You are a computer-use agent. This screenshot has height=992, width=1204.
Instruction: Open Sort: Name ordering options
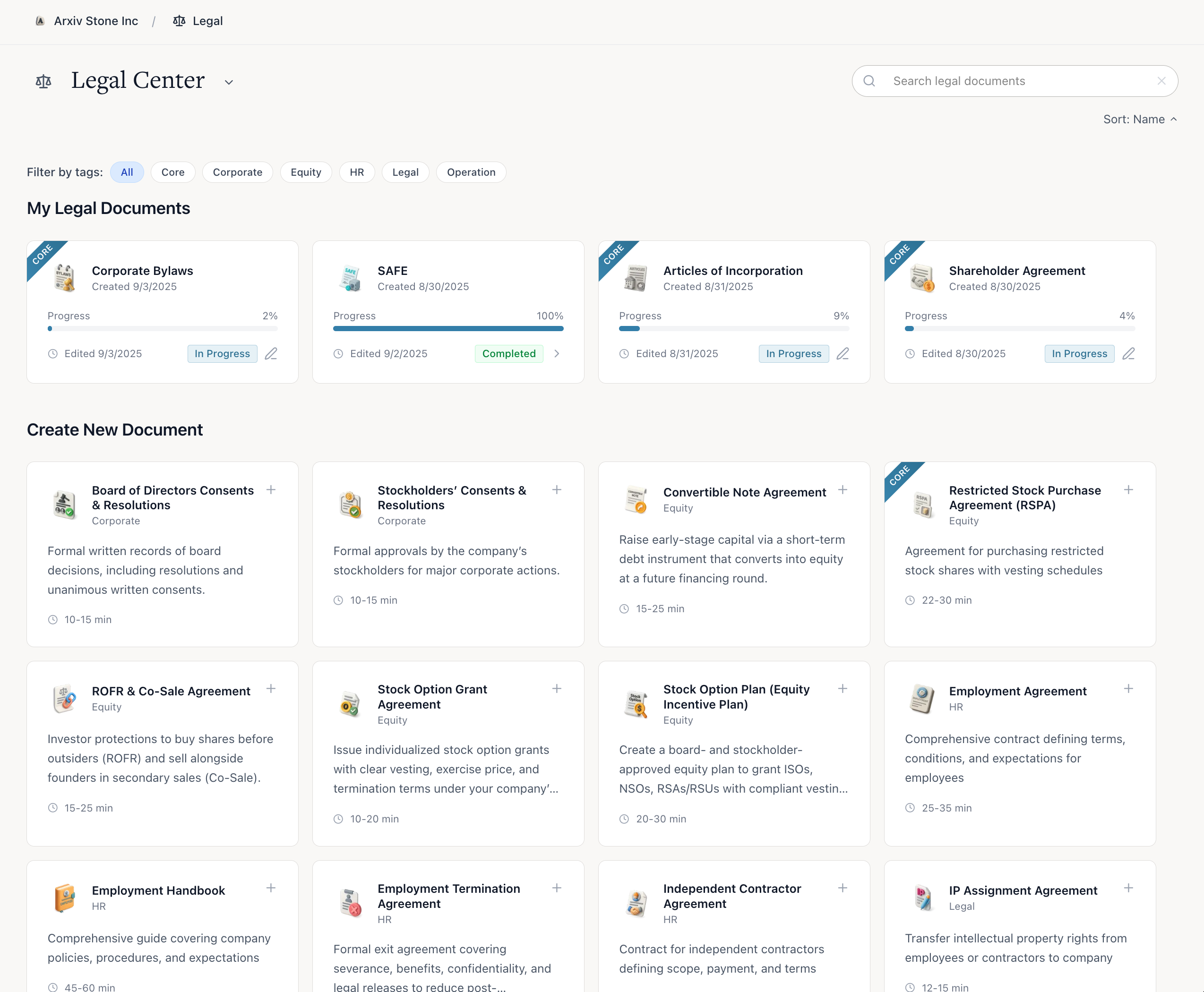coord(1141,120)
